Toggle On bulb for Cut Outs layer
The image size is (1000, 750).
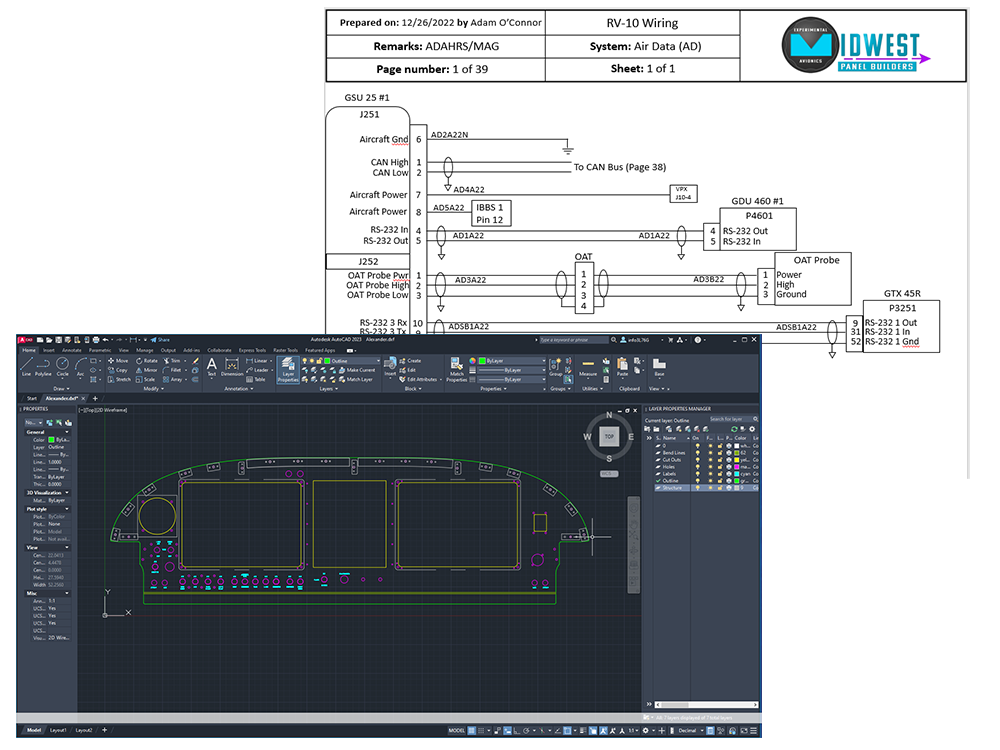point(697,460)
